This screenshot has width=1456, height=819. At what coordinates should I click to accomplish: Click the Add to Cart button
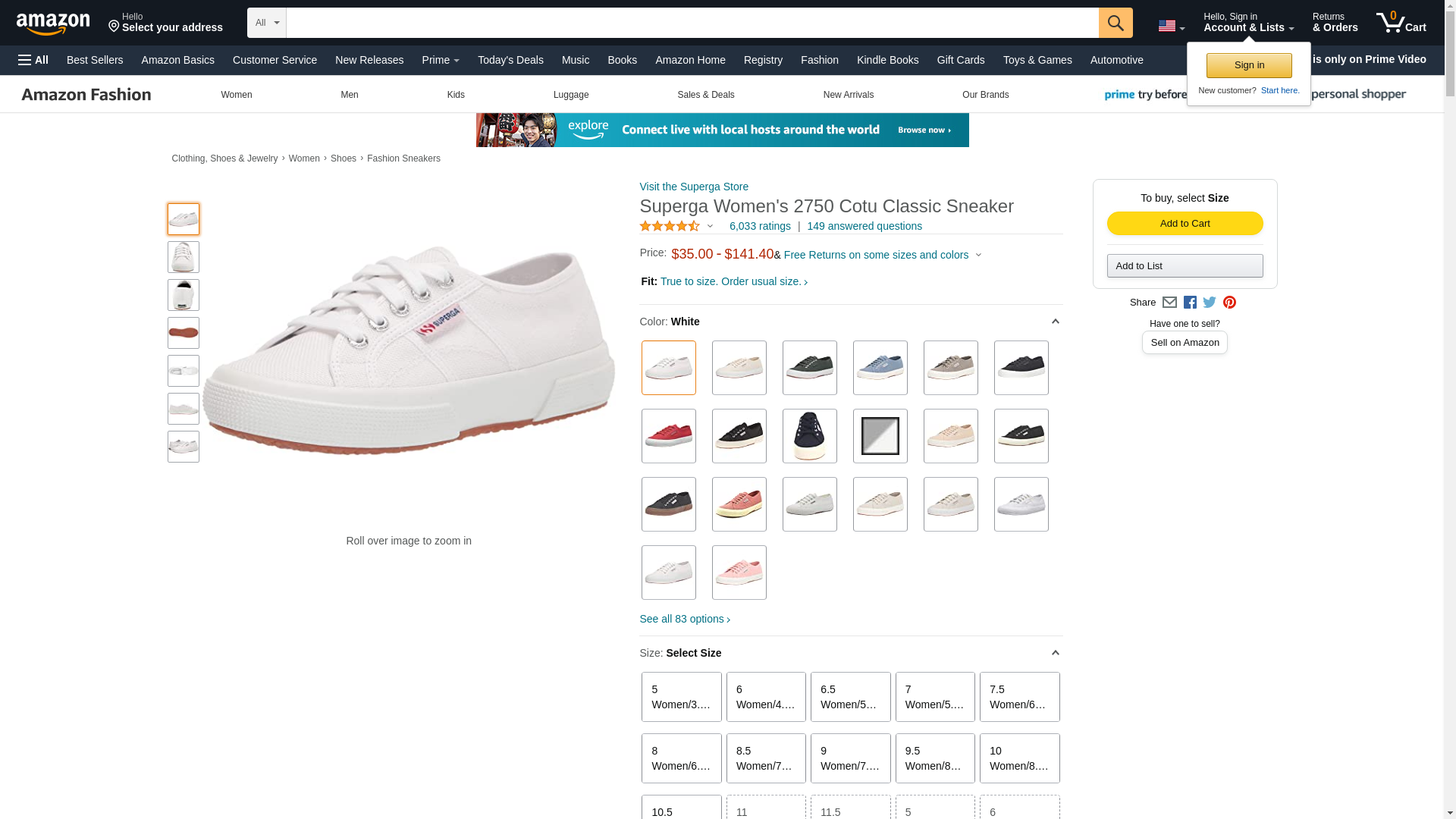point(1185,223)
